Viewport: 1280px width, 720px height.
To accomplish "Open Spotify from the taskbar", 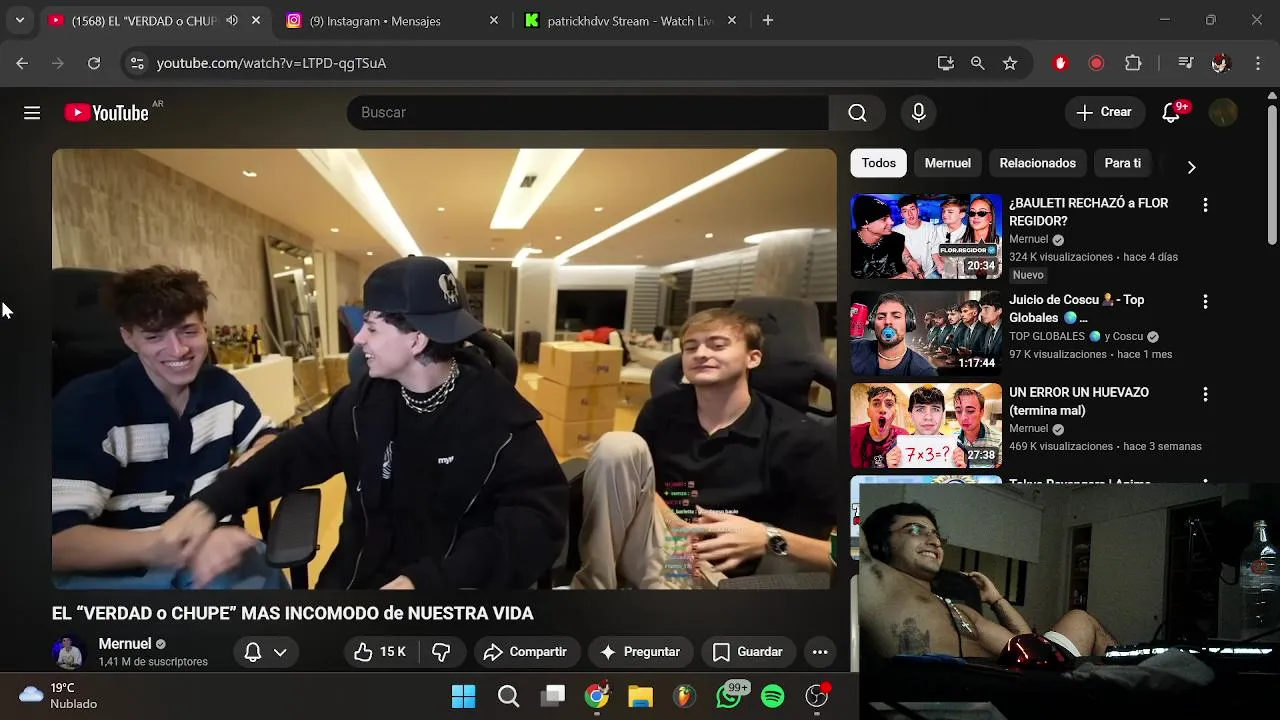I will point(773,696).
